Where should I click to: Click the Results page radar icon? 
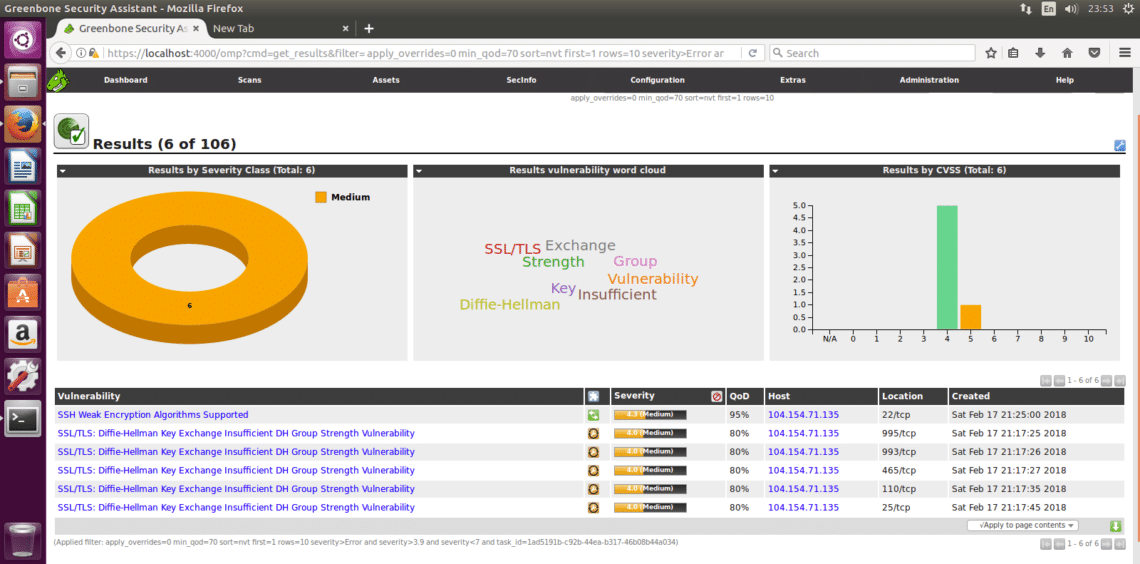coord(71,131)
